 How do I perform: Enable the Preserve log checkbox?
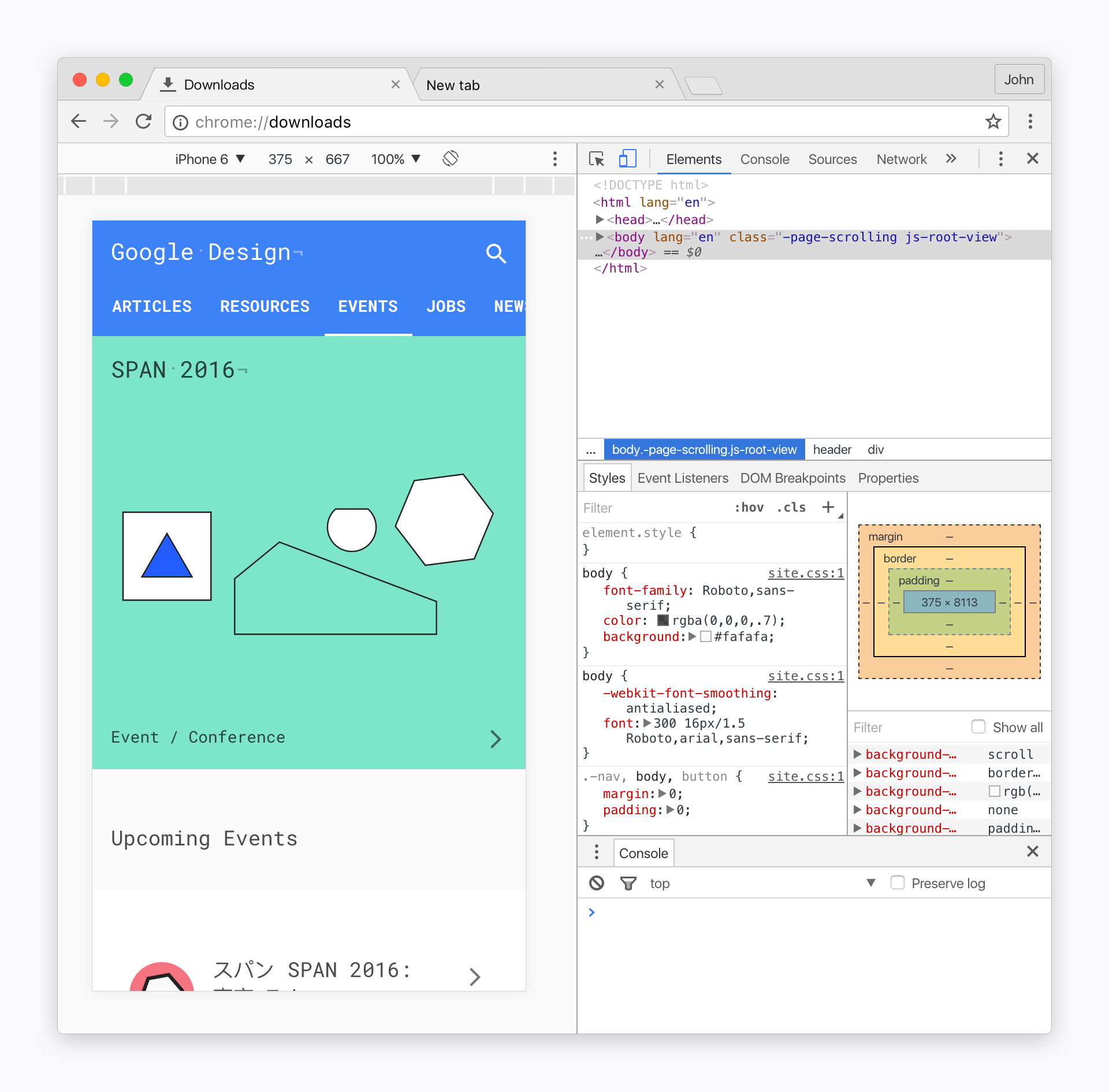click(897, 882)
